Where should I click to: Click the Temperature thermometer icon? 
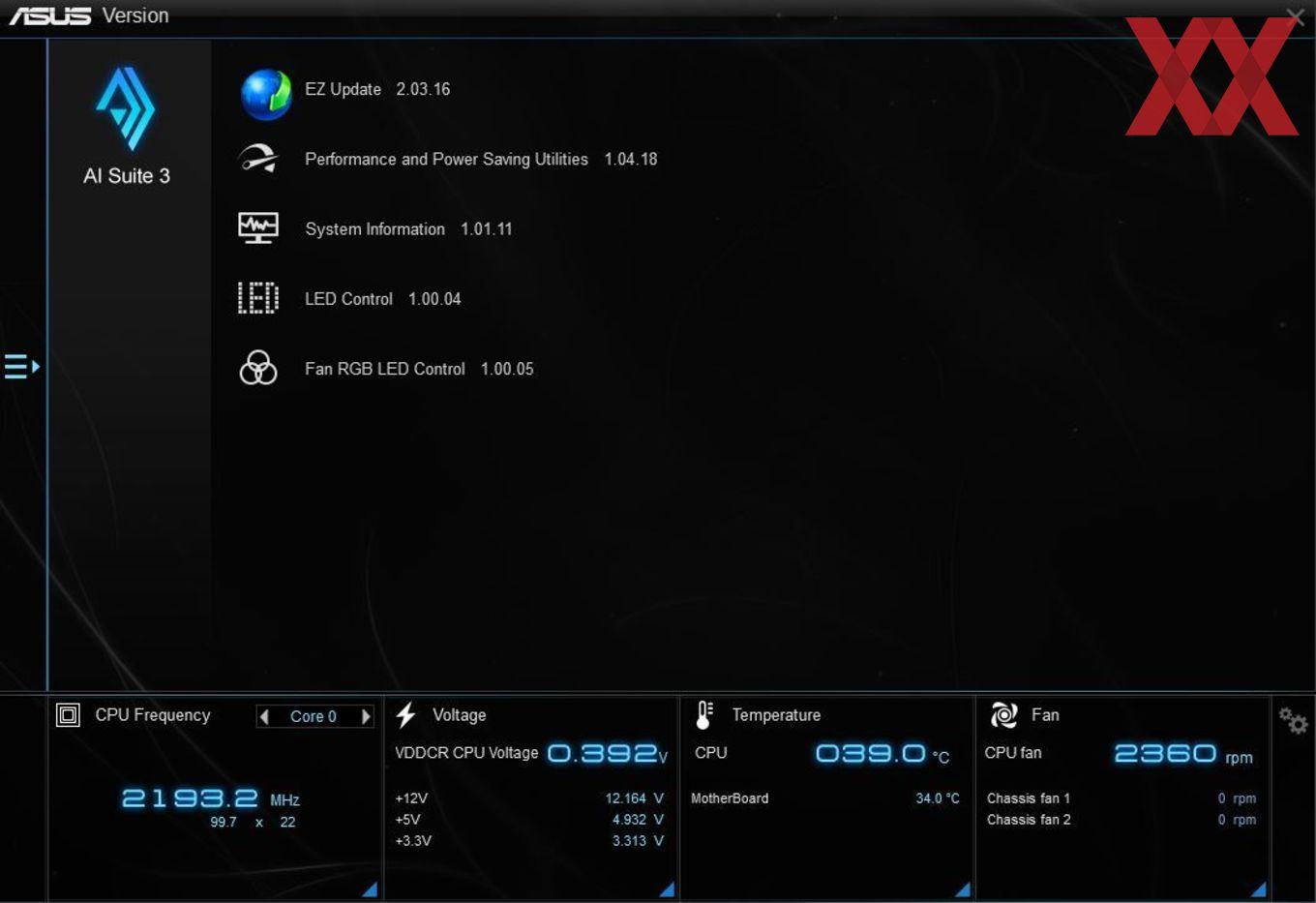pos(704,715)
